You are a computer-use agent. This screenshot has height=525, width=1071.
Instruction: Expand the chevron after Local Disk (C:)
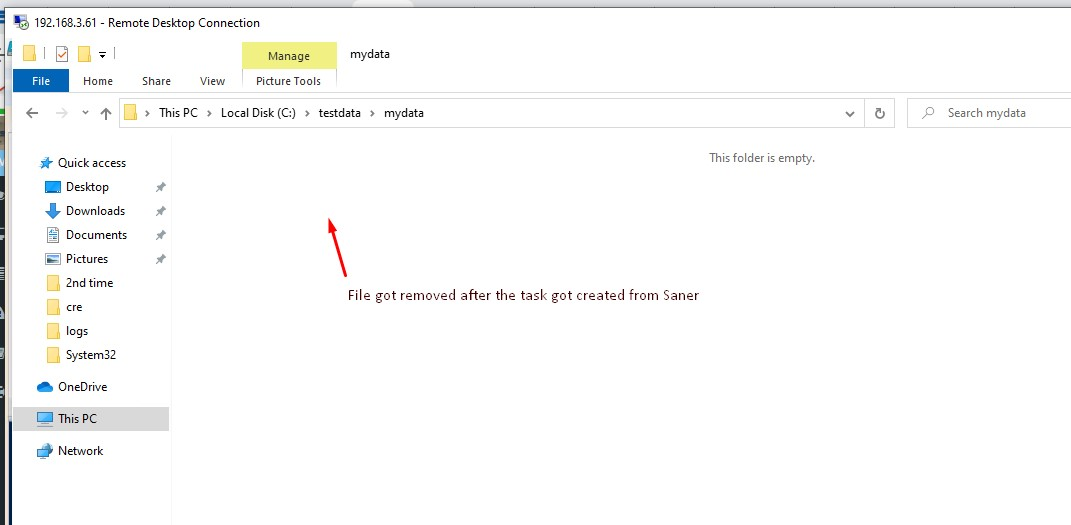307,113
